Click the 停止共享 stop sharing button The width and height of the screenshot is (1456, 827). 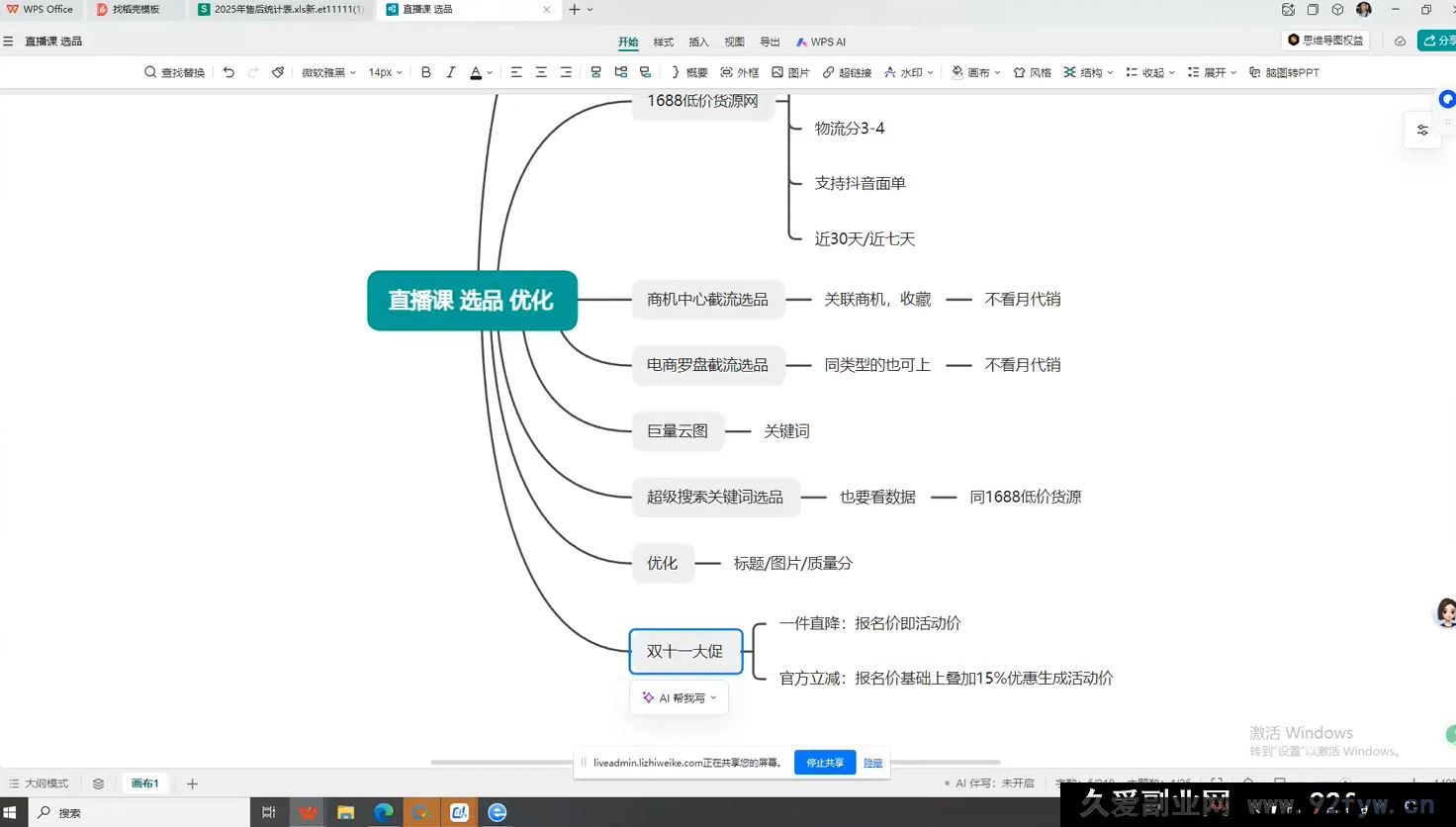pos(824,763)
